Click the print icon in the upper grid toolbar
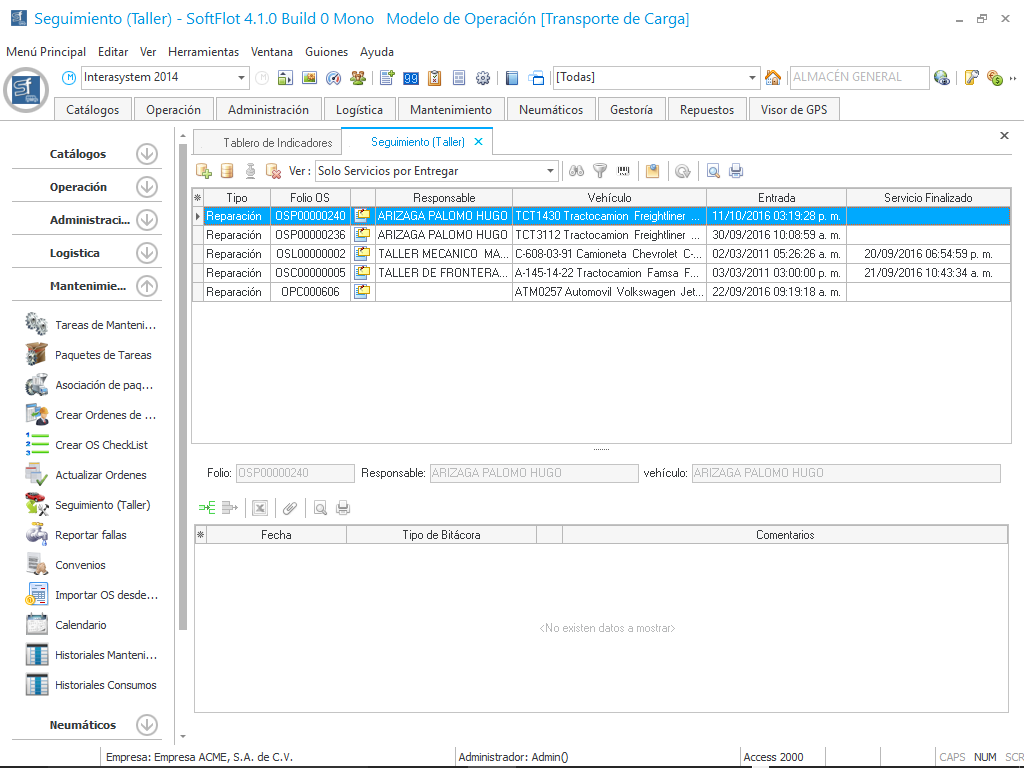 (x=736, y=171)
